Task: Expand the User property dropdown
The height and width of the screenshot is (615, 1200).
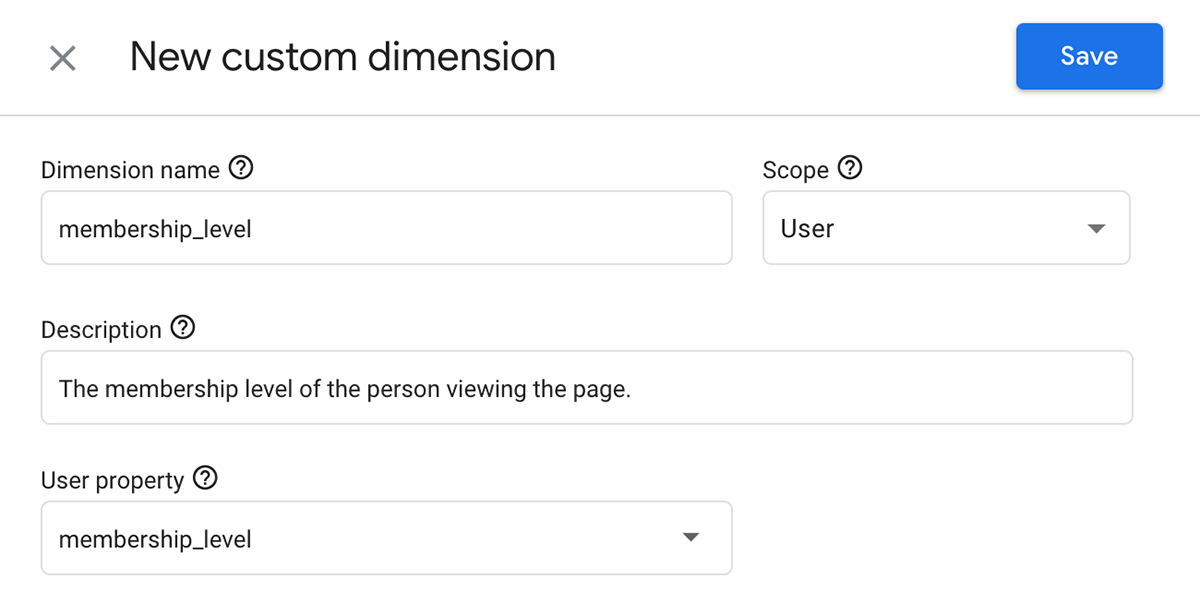Action: click(x=690, y=538)
